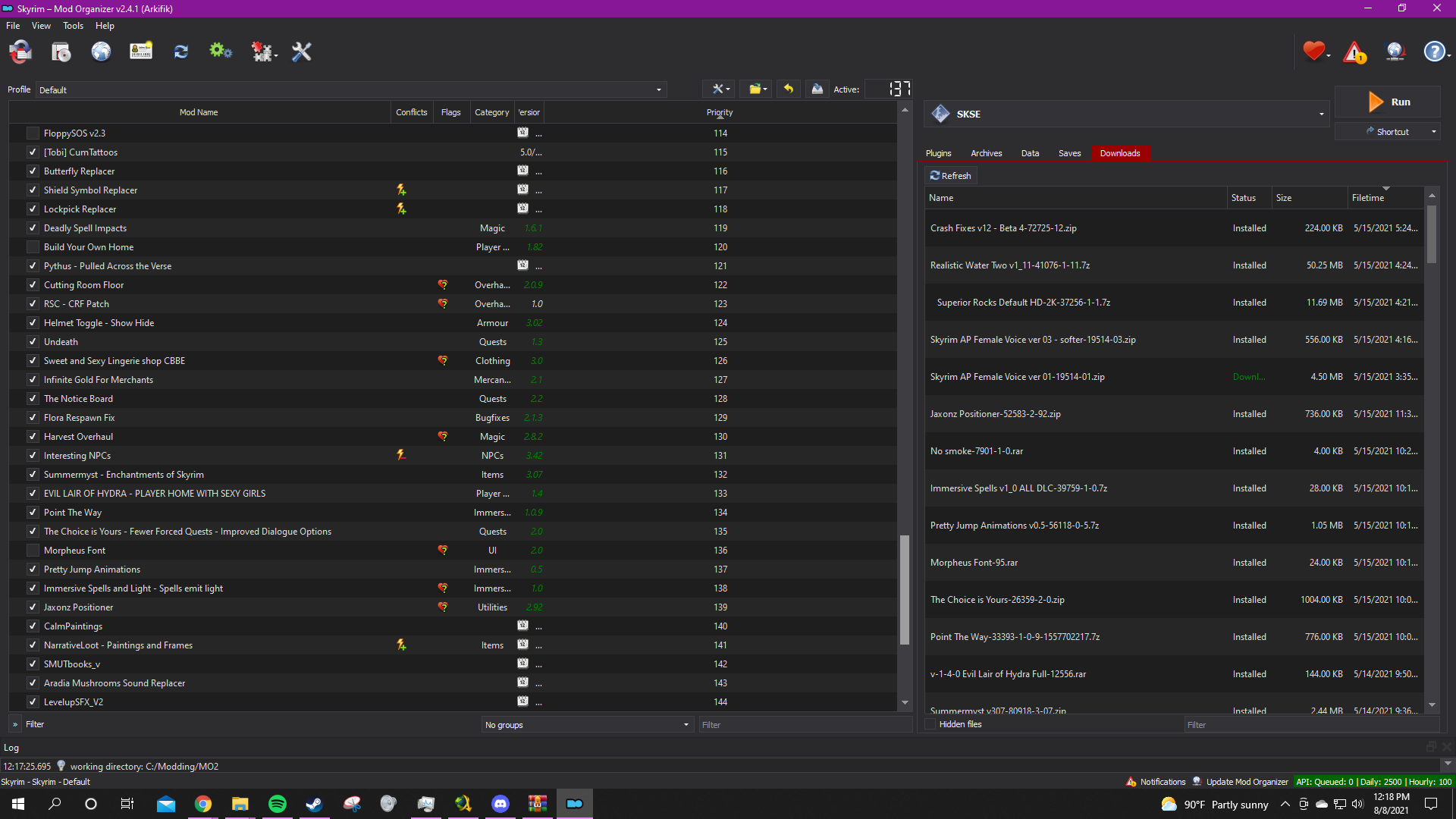Image resolution: width=1456 pixels, height=819 pixels.
Task: Click the mod list scroll down arrow
Action: pyautogui.click(x=905, y=703)
